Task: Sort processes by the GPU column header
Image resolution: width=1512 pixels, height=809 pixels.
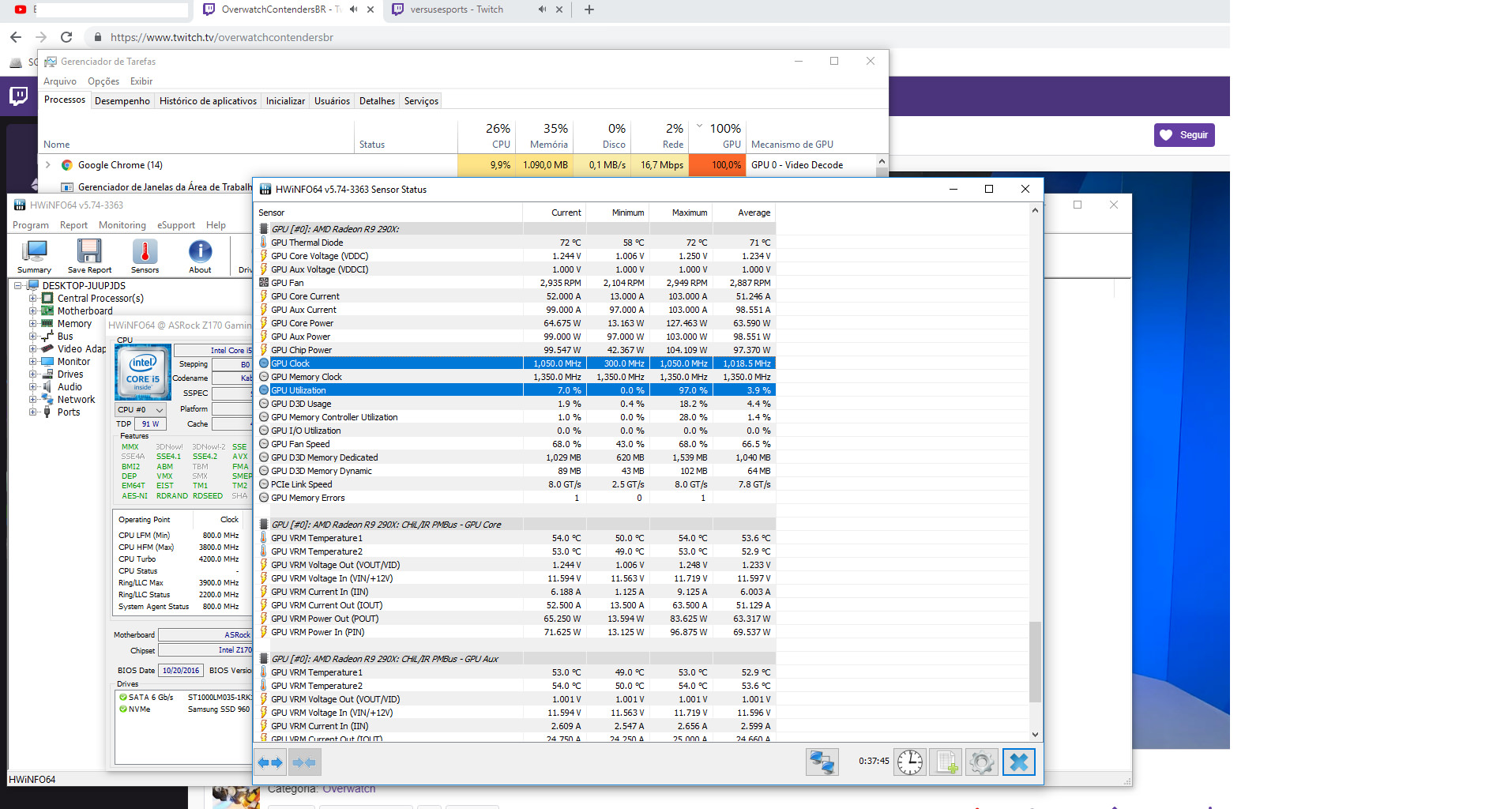Action: pyautogui.click(x=718, y=136)
